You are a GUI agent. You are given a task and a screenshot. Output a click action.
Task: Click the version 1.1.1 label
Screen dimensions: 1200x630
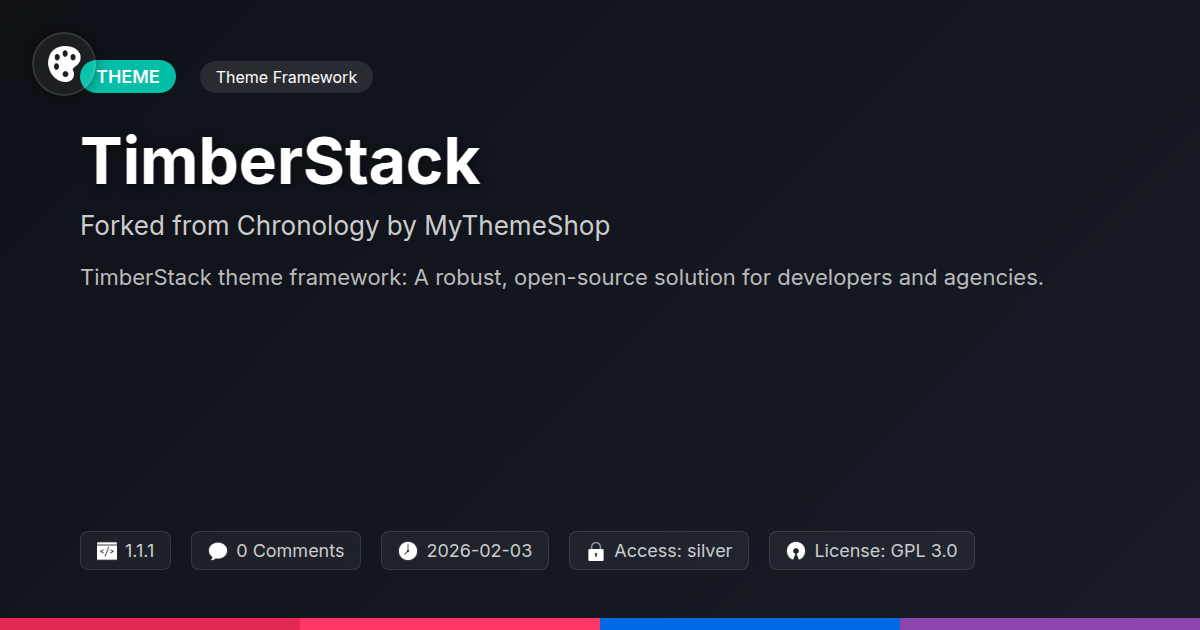(x=140, y=551)
